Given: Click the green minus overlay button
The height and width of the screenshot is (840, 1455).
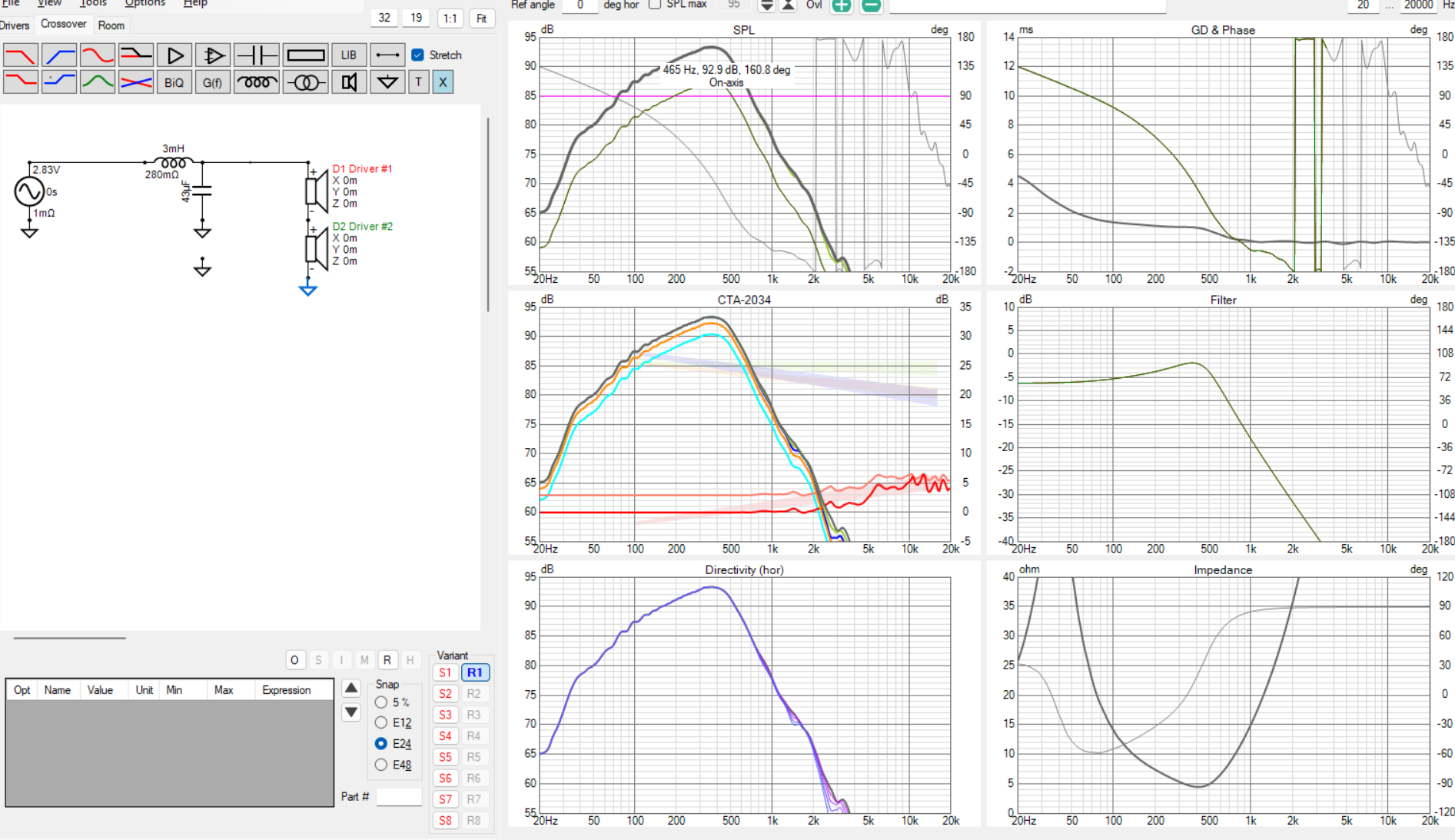Looking at the screenshot, I should click(871, 5).
